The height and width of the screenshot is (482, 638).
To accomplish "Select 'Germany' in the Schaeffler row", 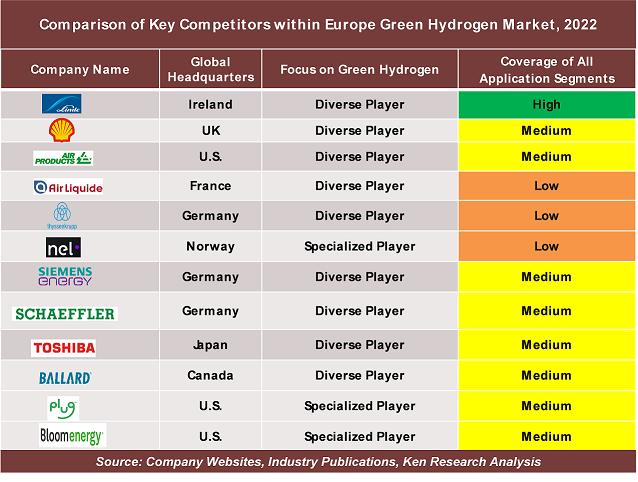I will (210, 311).
